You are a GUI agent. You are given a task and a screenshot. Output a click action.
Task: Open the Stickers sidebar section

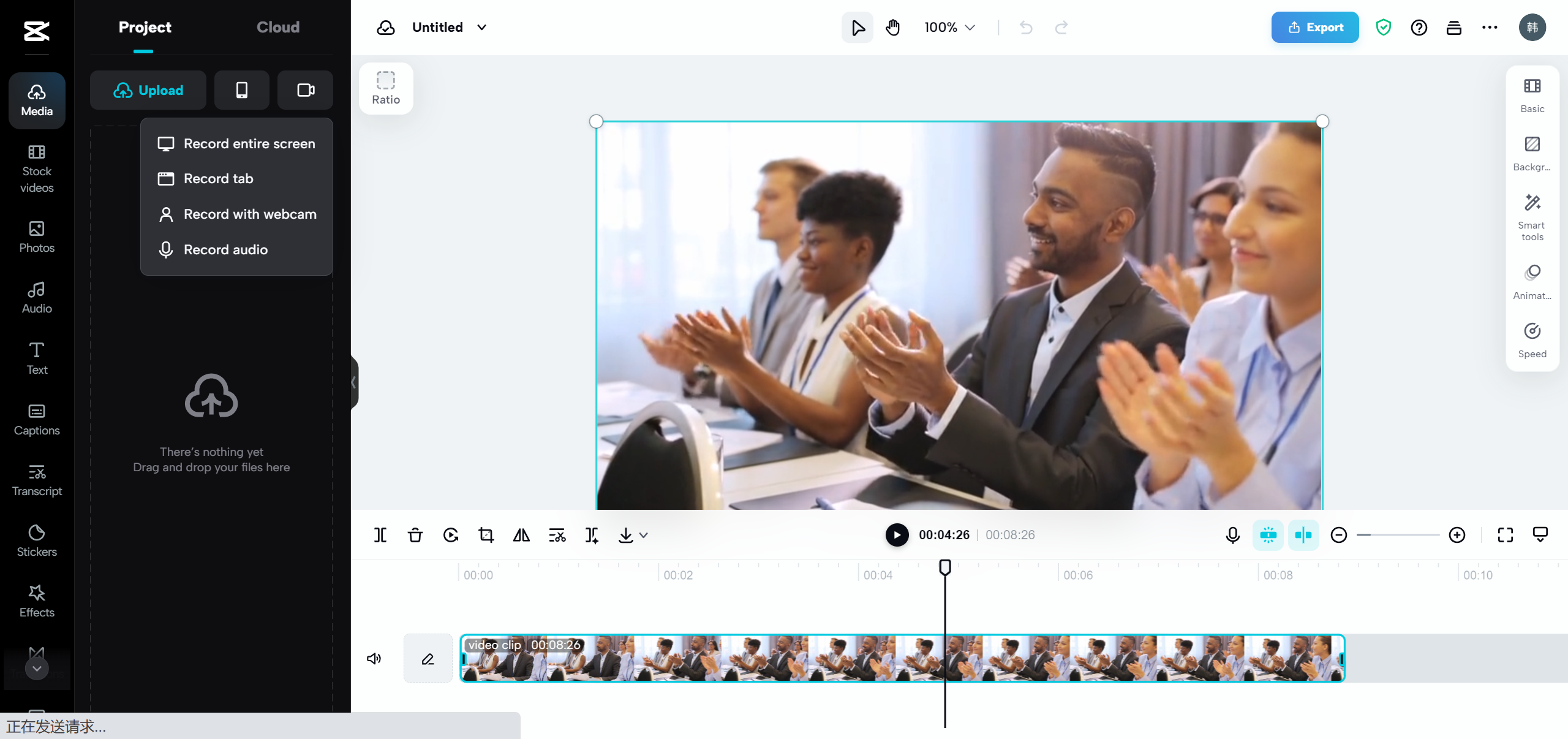tap(37, 540)
